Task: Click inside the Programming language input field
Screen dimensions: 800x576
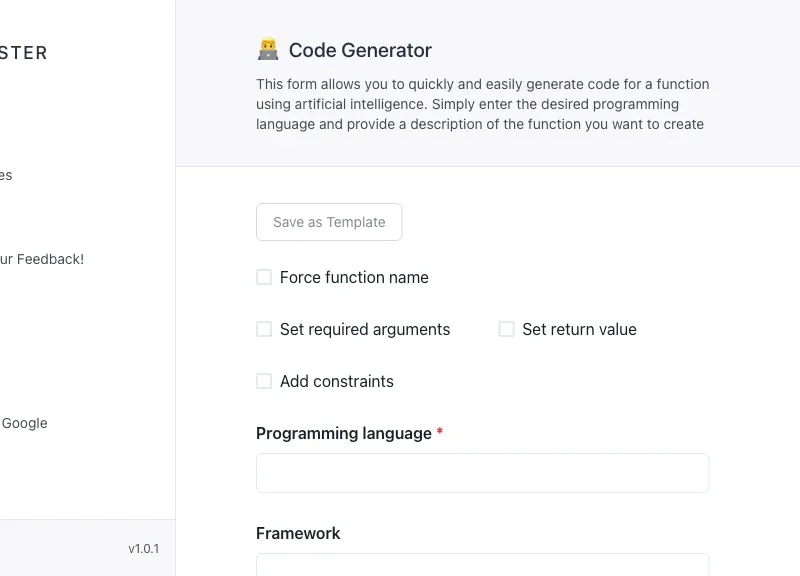Action: coord(482,472)
